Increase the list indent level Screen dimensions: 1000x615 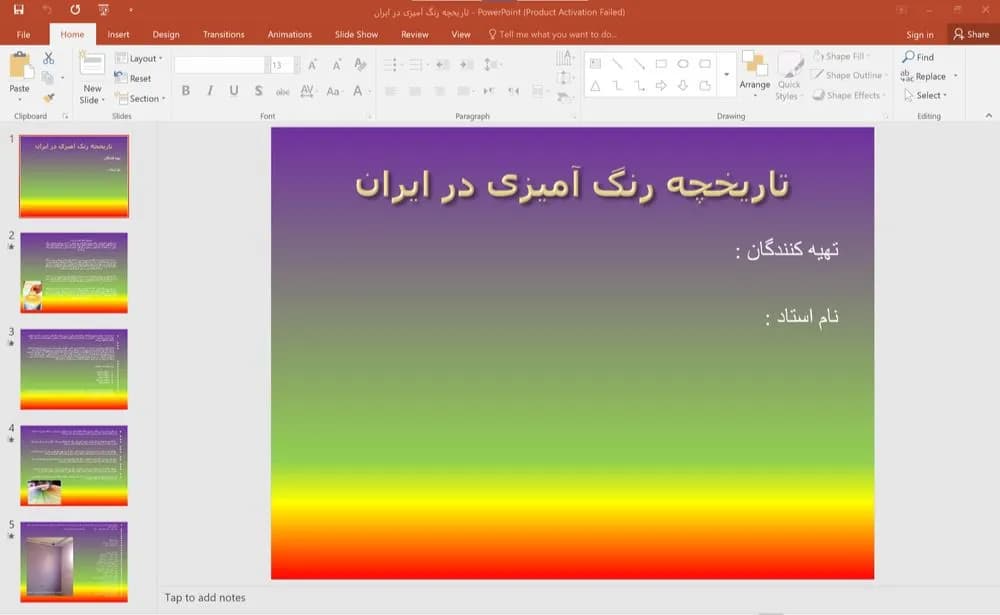(x=467, y=64)
